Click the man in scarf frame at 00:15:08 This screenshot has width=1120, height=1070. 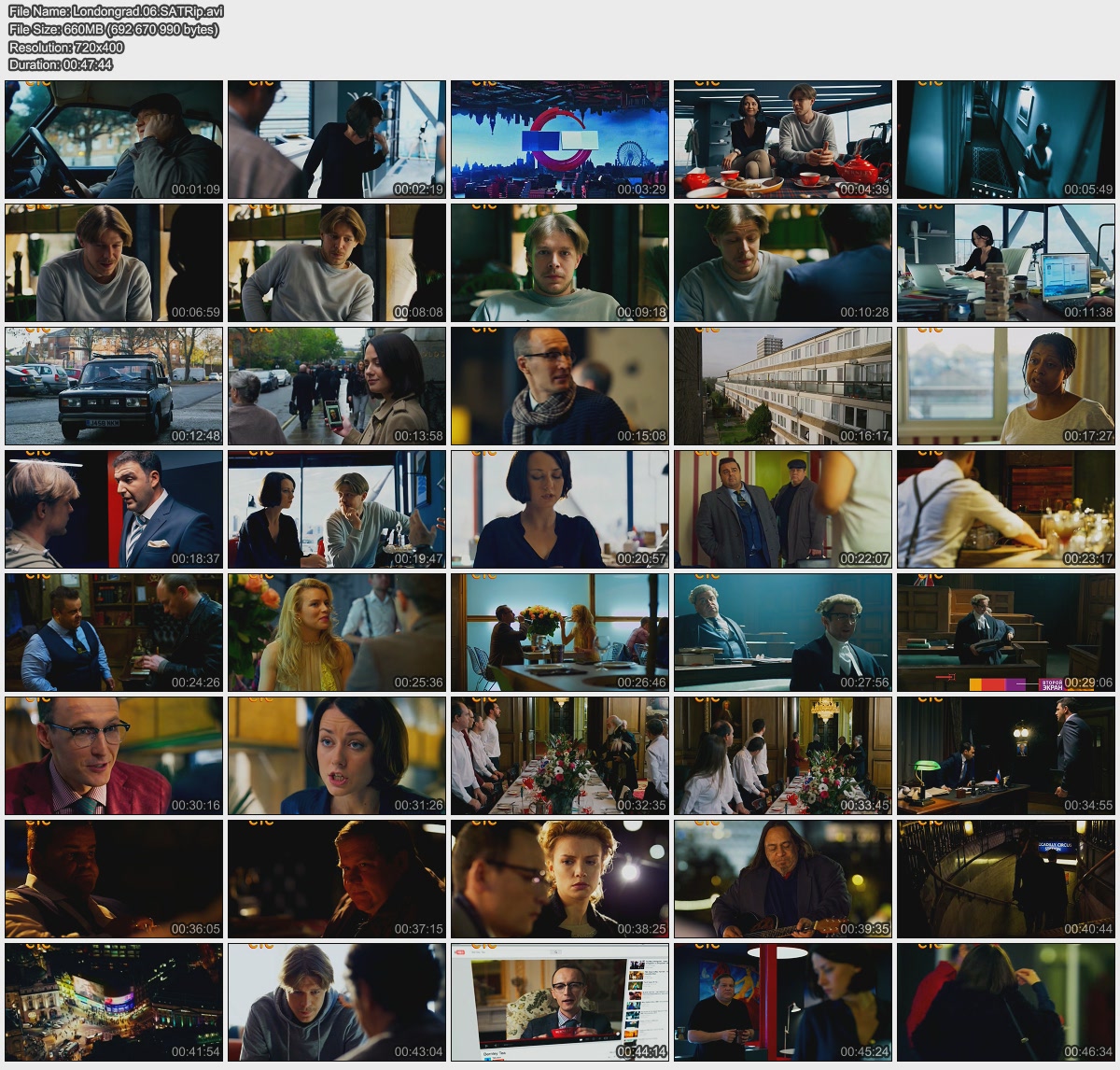point(560,386)
